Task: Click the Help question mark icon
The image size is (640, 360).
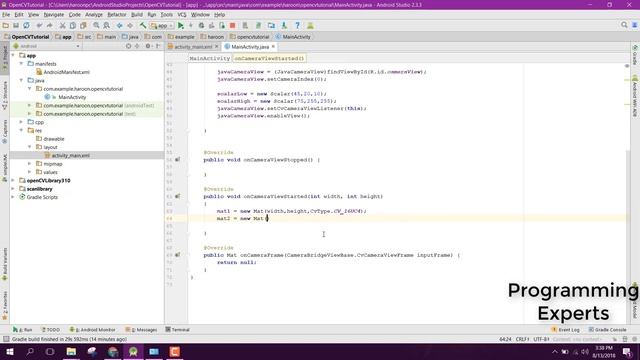Action: [297, 25]
